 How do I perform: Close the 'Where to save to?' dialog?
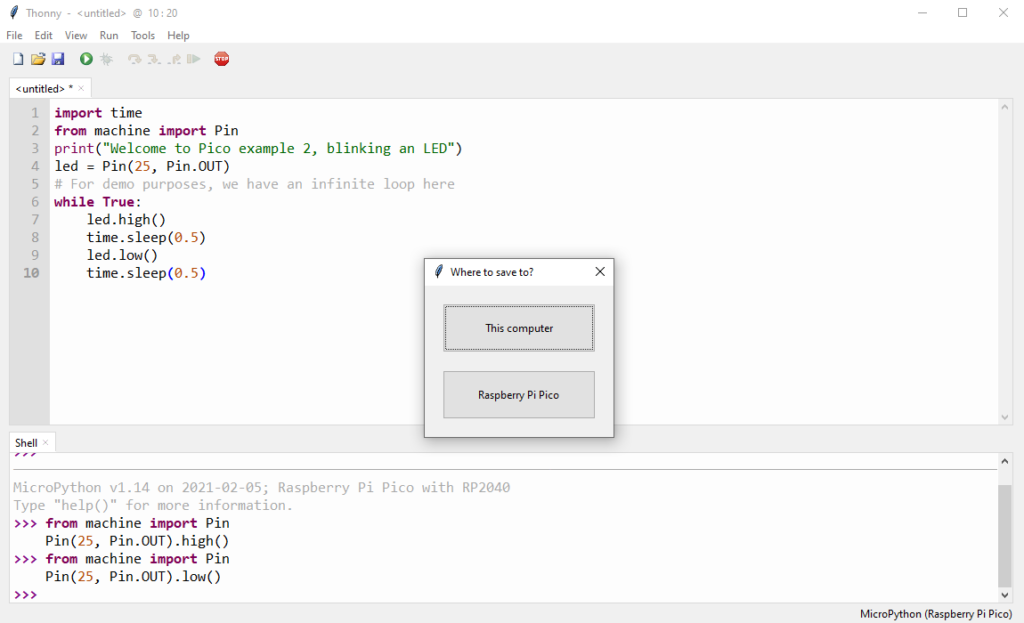600,272
